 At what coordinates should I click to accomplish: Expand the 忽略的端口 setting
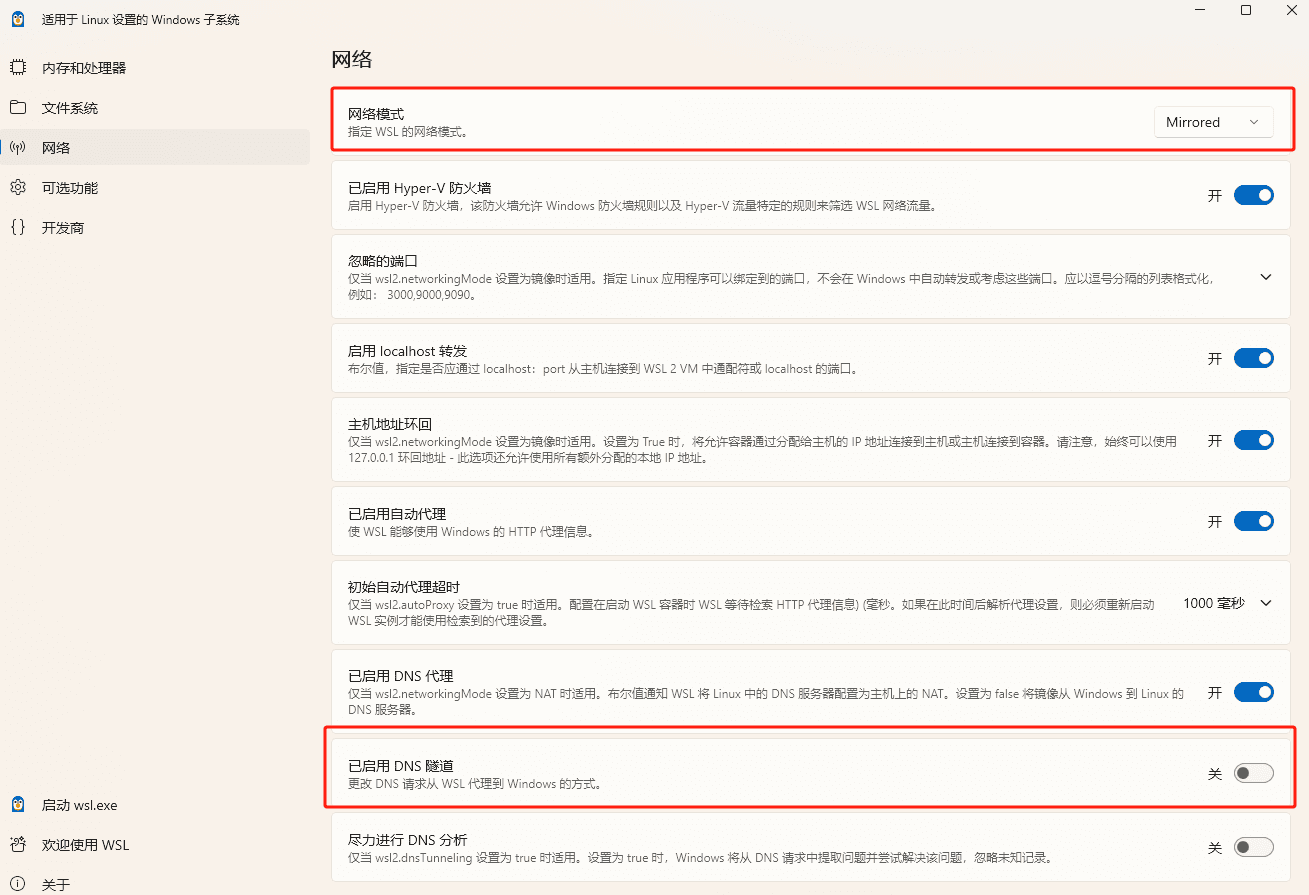(x=1265, y=277)
